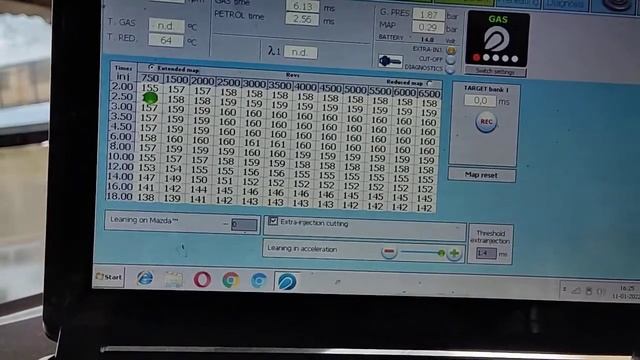Toggle the Extra-injection cutting checkbox
The image size is (640, 360).
tap(273, 221)
